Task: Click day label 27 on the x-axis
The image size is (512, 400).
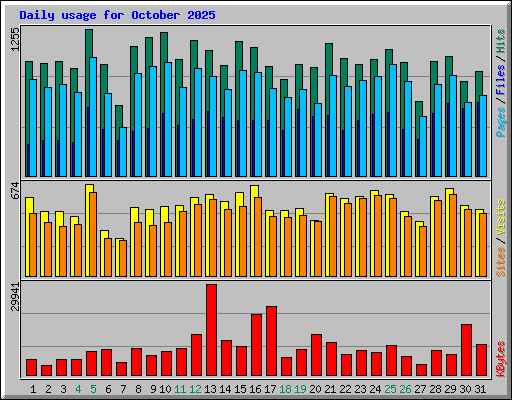Action: coord(420,389)
